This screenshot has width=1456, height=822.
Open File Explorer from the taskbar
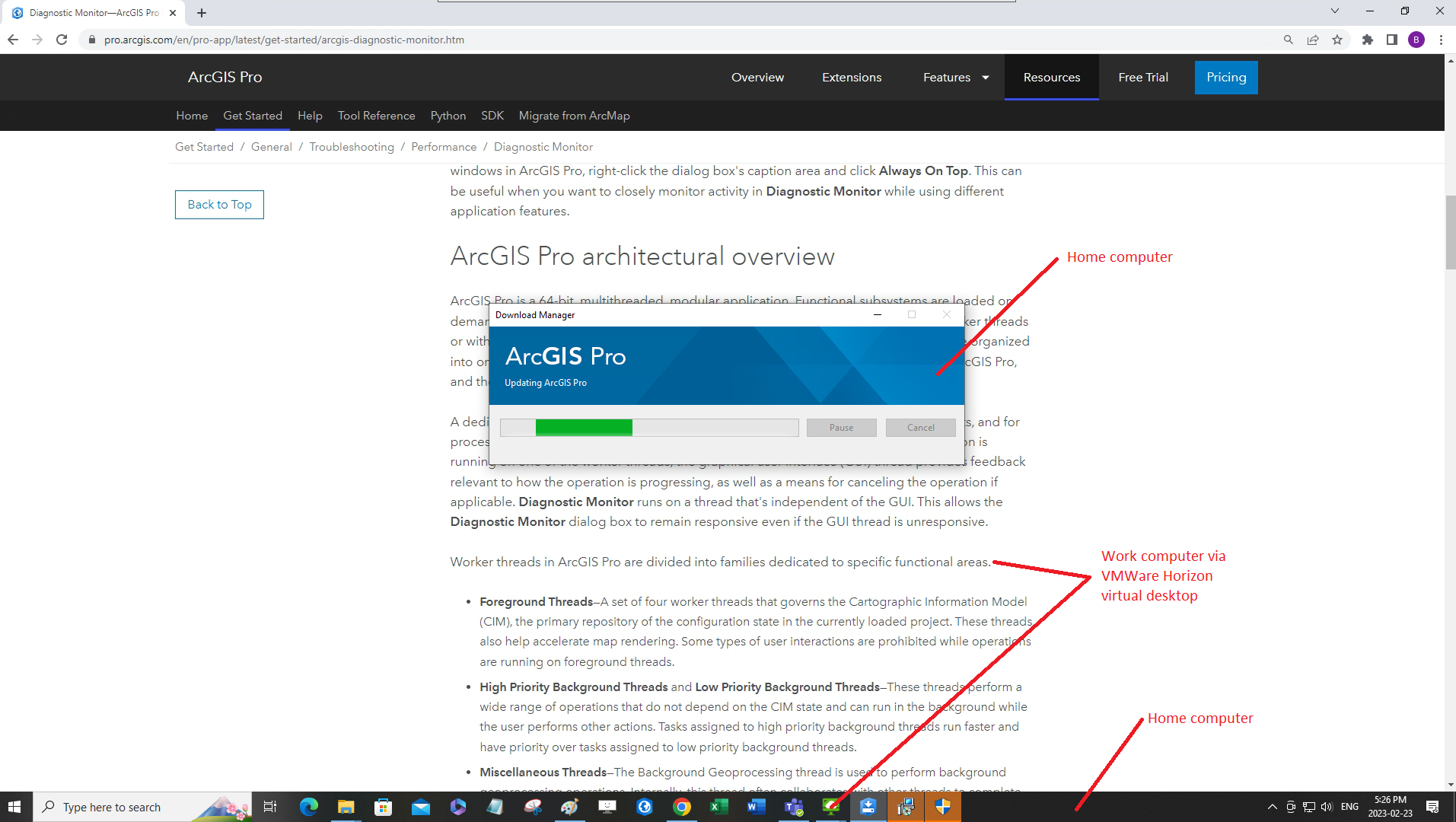(346, 807)
